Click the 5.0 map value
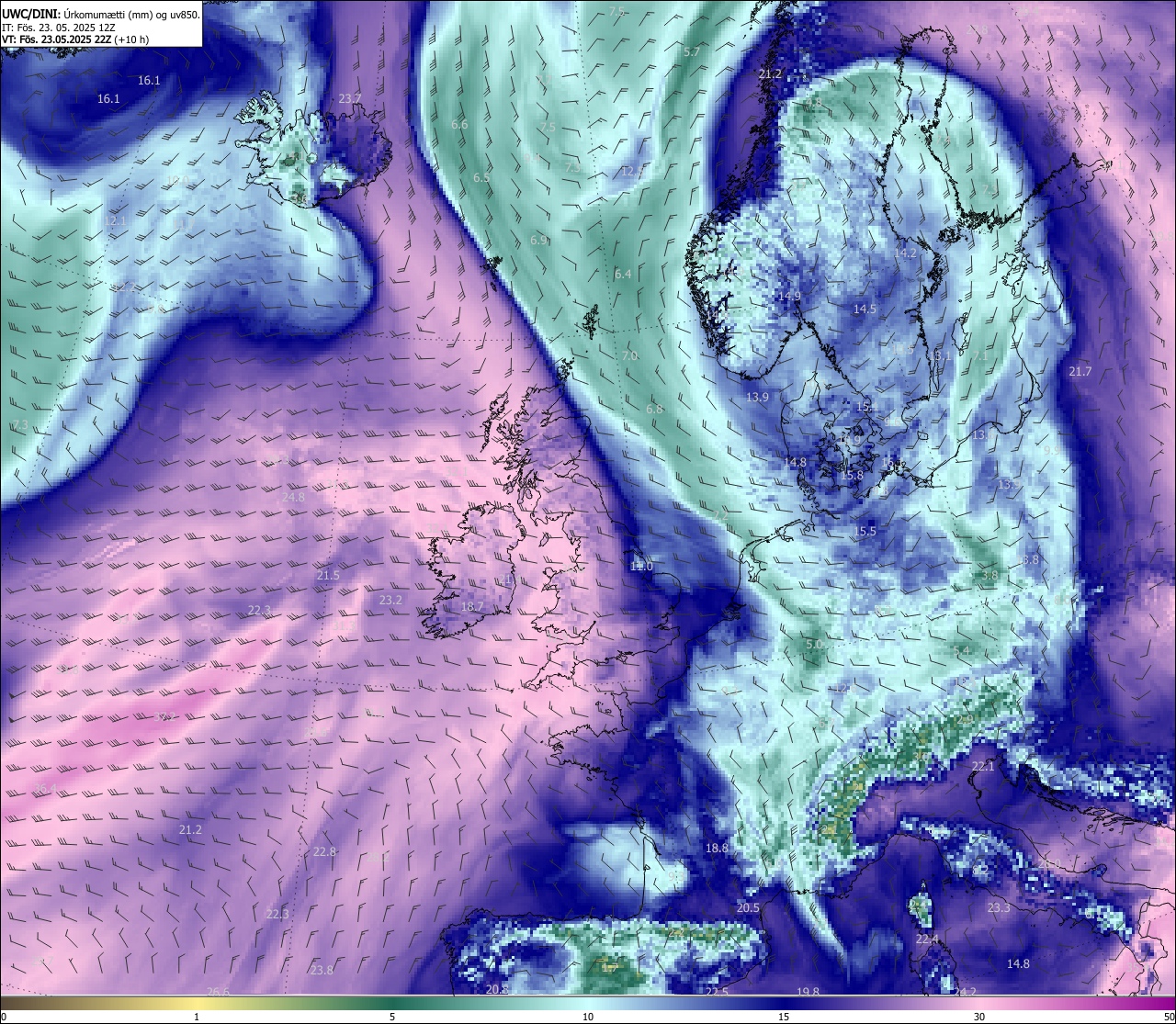 click(x=814, y=645)
